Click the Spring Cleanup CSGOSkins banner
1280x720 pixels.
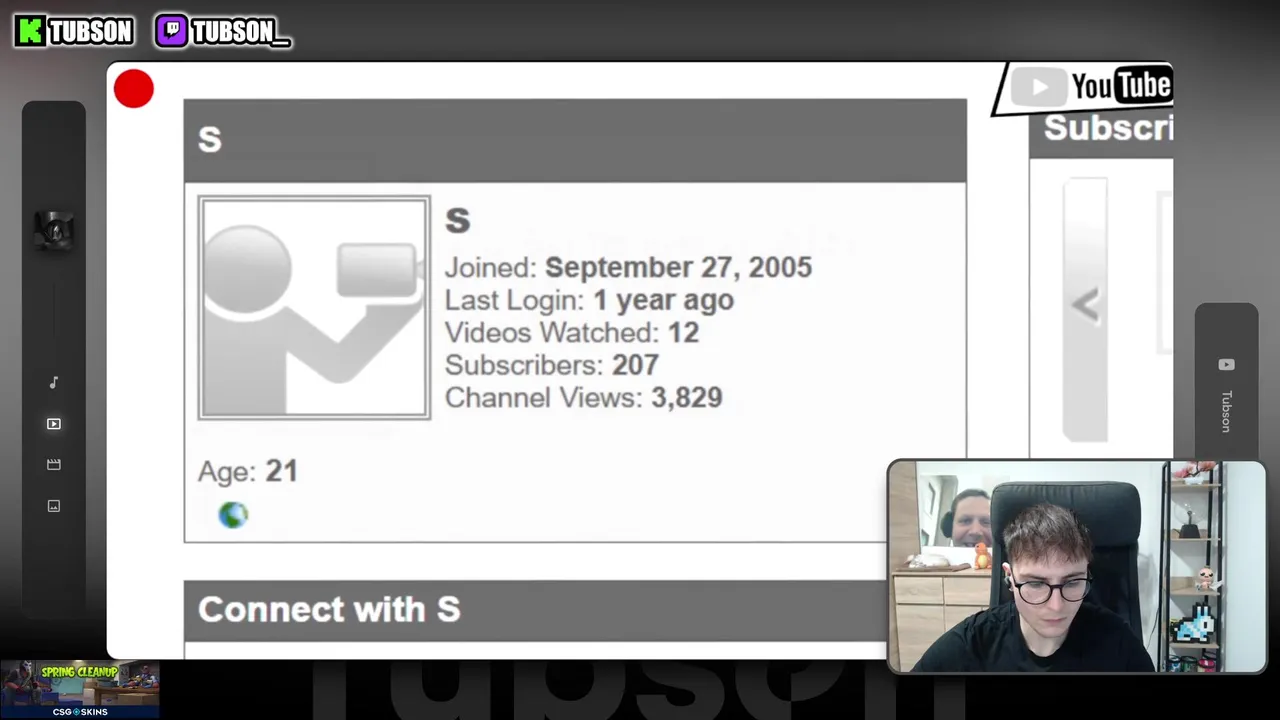80,689
